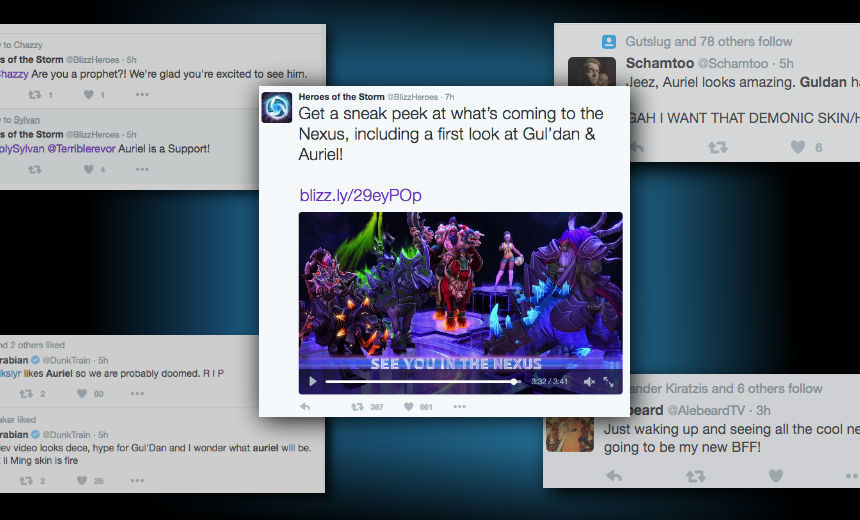Click the Heroes of the Storm avatar in center tweet
Viewport: 860px width, 520px height.
coord(276,107)
